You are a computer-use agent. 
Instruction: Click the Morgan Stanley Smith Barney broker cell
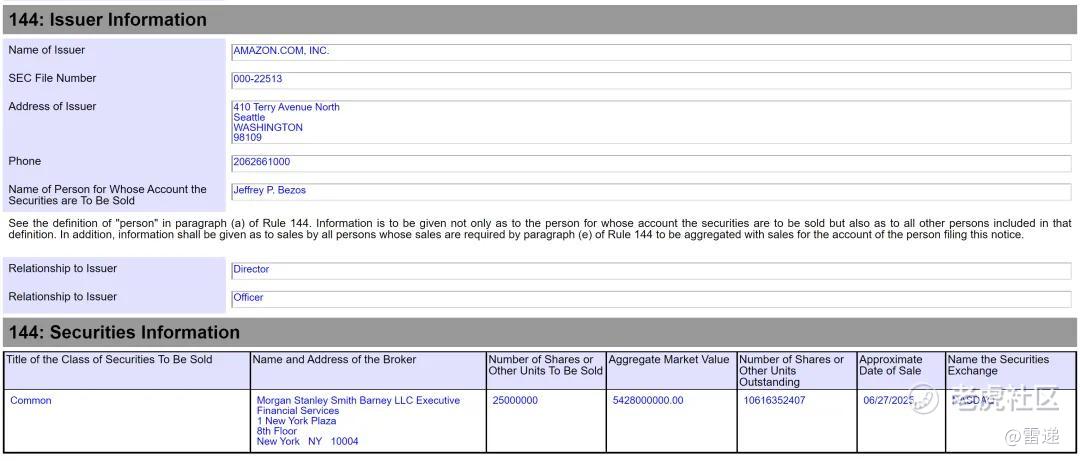pyautogui.click(x=368, y=421)
